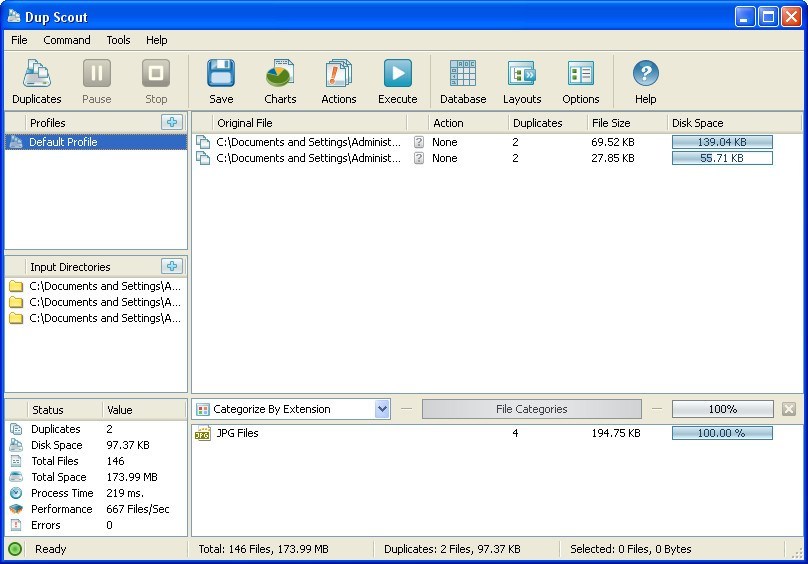Image resolution: width=808 pixels, height=564 pixels.
Task: Sort by the File Size column header
Action: [611, 123]
